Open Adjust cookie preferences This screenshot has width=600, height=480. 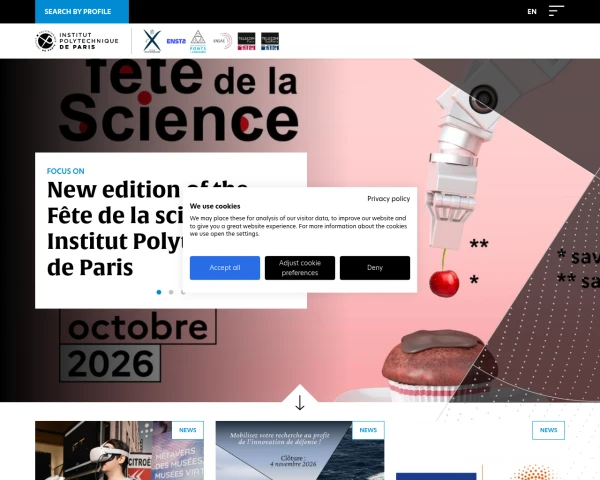coord(300,268)
